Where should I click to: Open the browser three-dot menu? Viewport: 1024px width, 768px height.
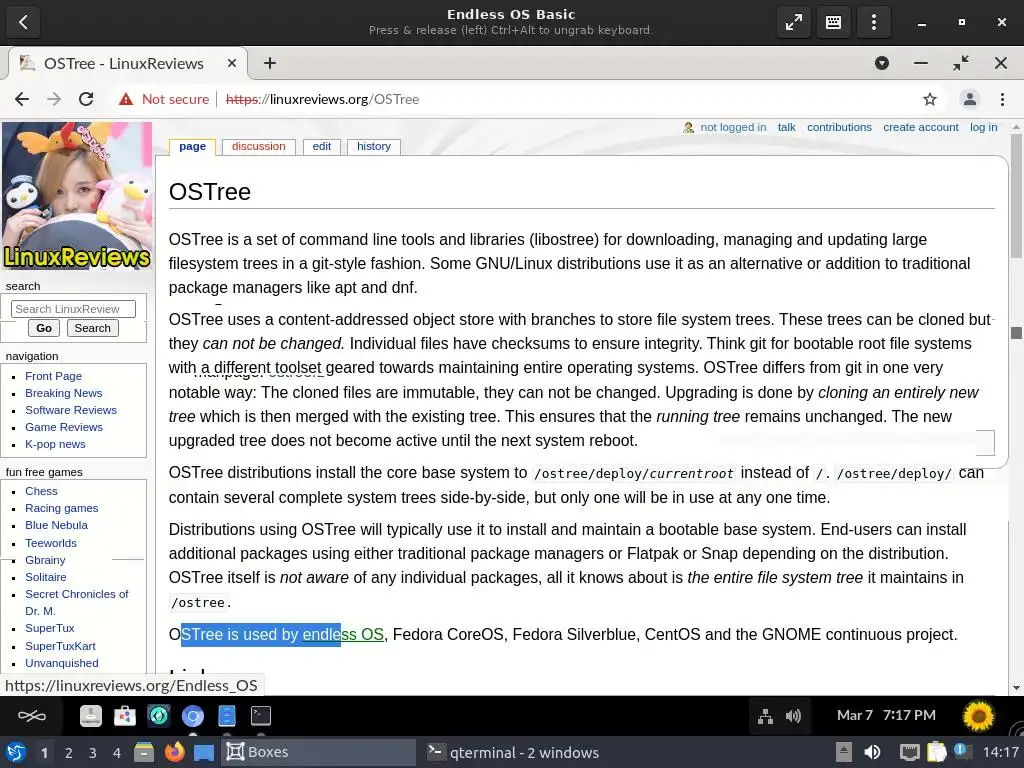pyautogui.click(x=1002, y=99)
